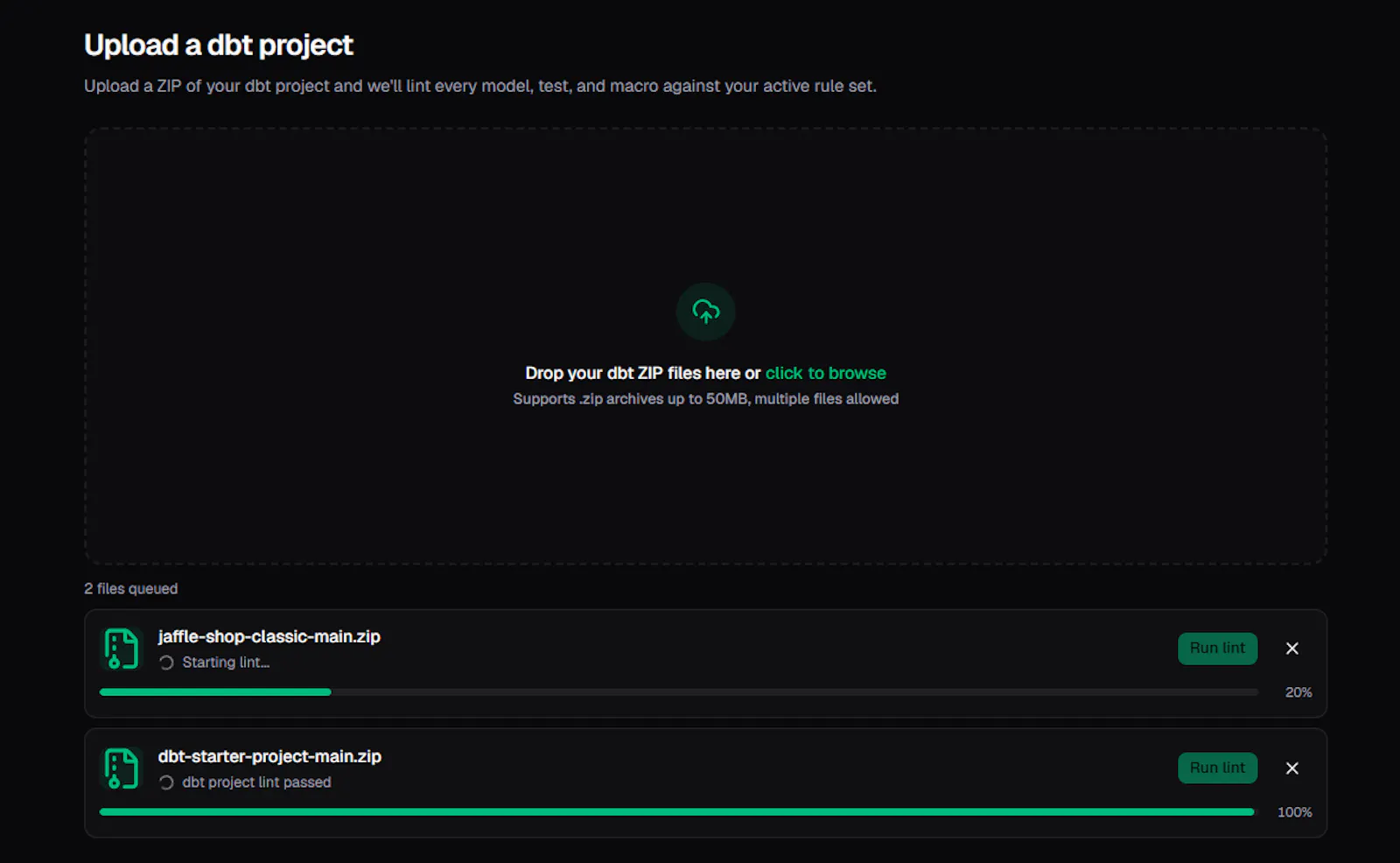Click the 20% progress value
The width and height of the screenshot is (1400, 863).
tap(1298, 692)
